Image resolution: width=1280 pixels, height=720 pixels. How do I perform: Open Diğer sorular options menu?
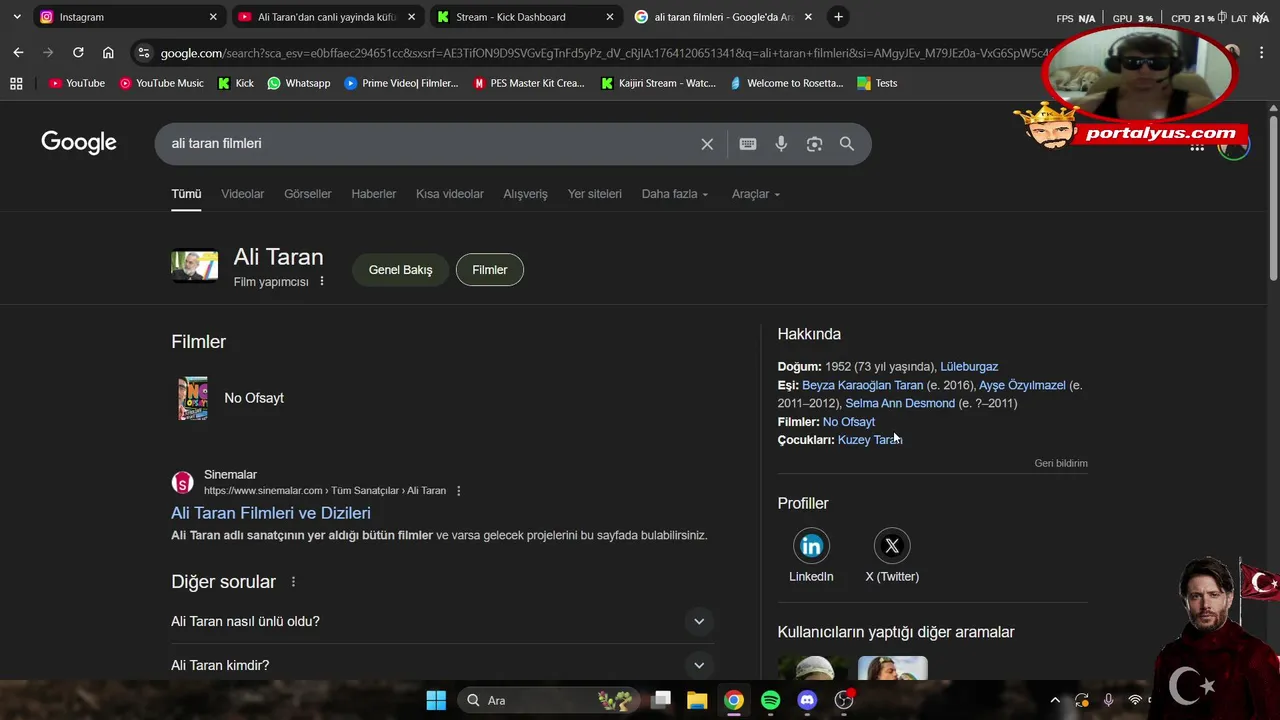(293, 582)
